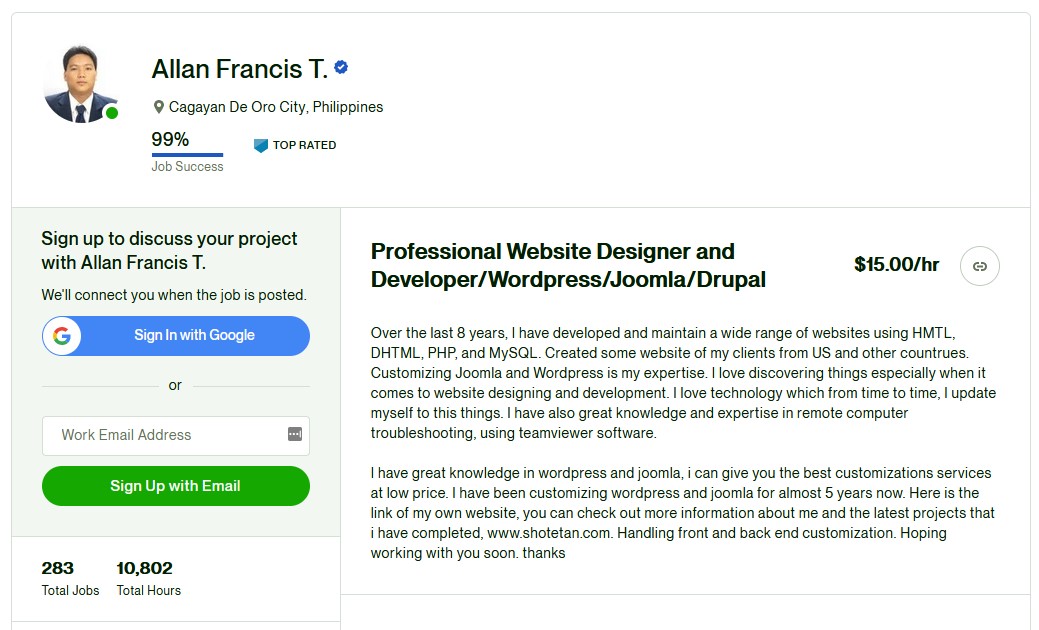
Task: Click the Cagayan De Oro City location text
Action: [x=276, y=107]
